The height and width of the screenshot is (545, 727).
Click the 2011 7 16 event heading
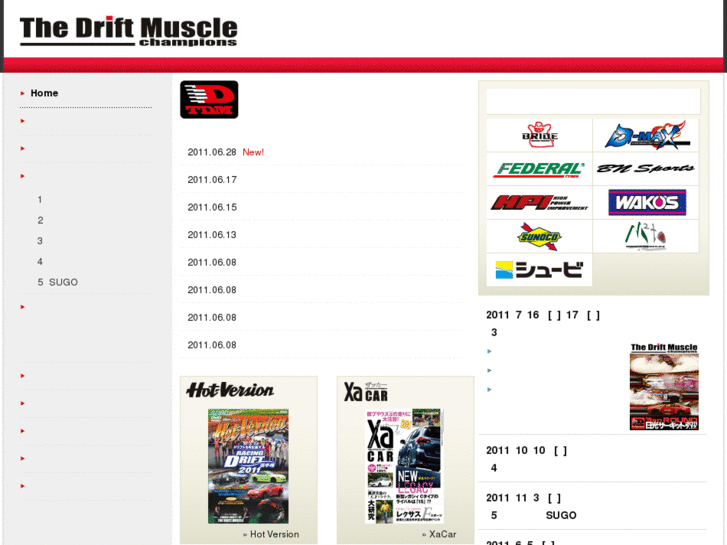[x=543, y=315]
